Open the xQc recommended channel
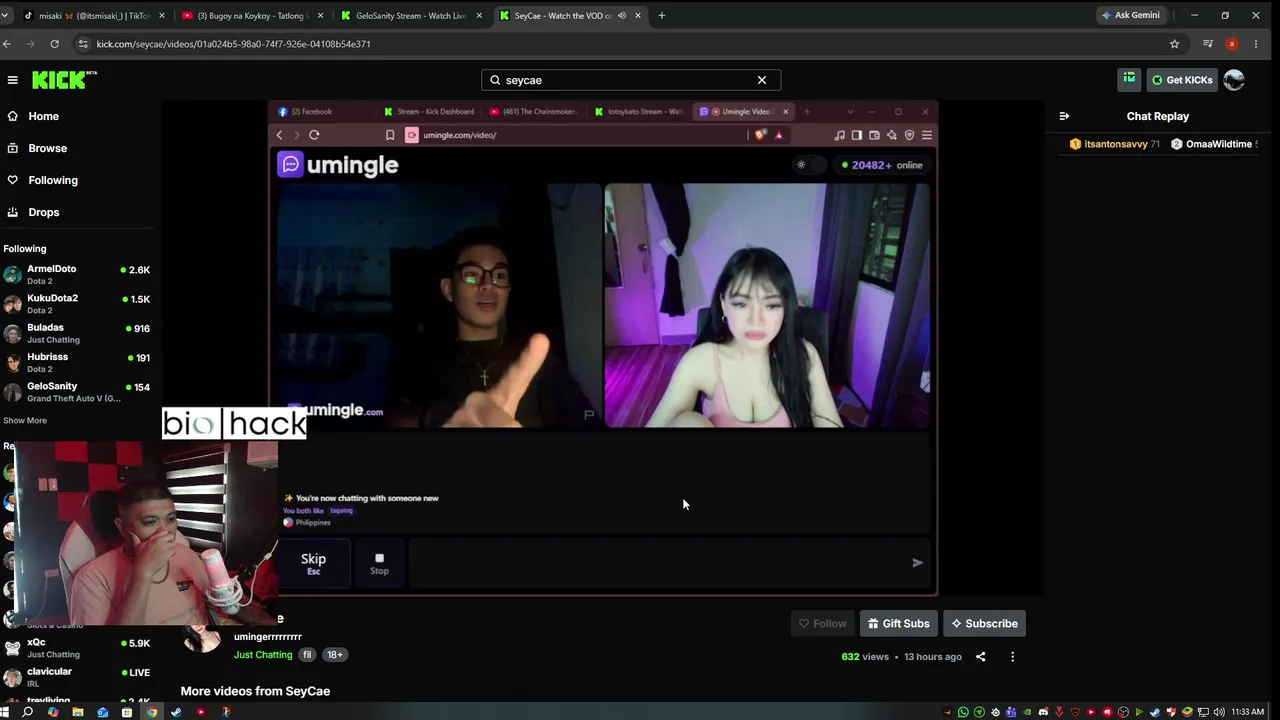 click(77, 648)
